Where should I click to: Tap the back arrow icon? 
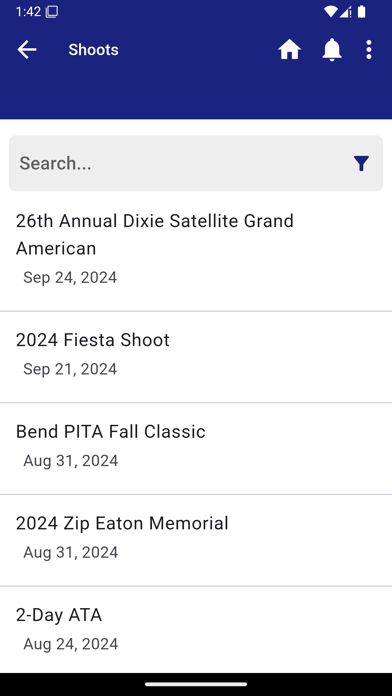tap(27, 49)
